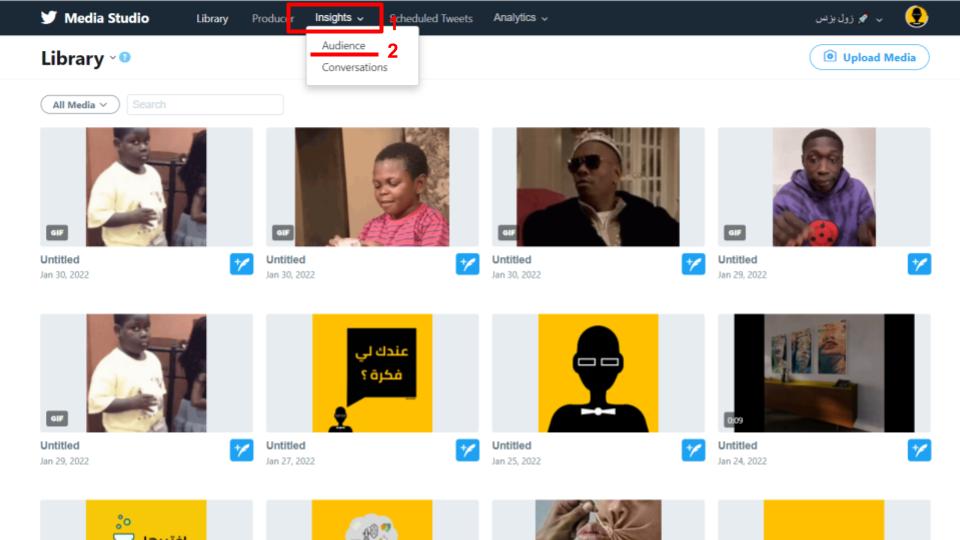The height and width of the screenshot is (540, 960).
Task: Open the Library help info icon
Action: point(125,57)
